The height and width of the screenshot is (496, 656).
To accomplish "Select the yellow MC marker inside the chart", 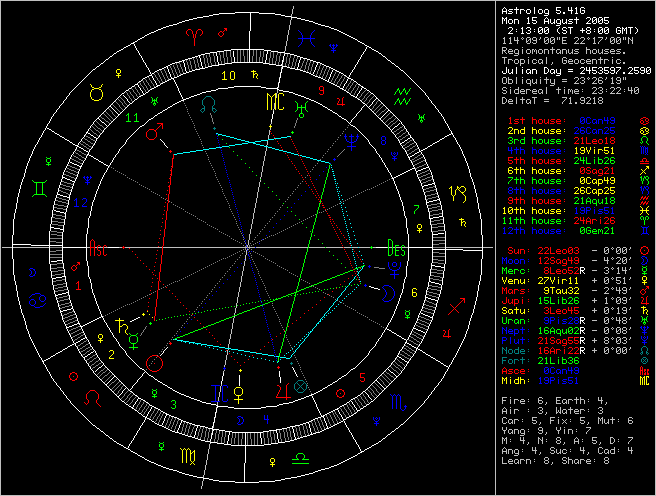I will [x=273, y=102].
